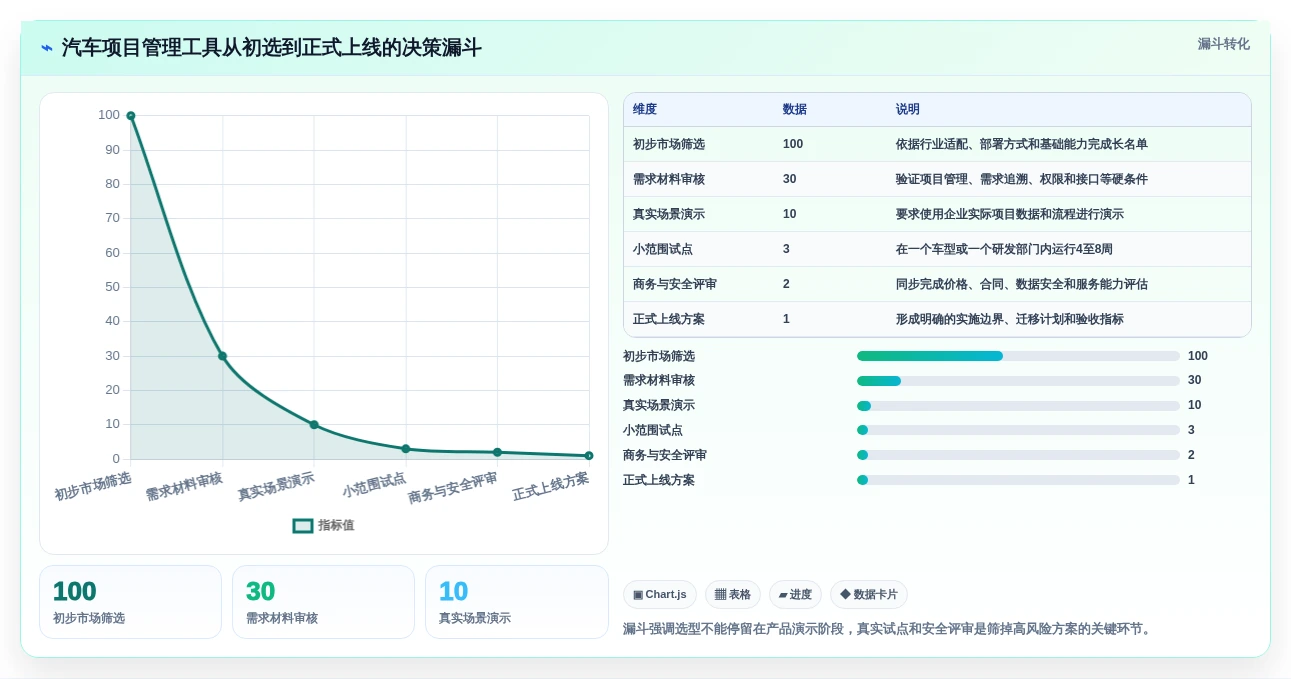
Task: Click the 小范围试点 data point on the line
Action: tap(406, 449)
